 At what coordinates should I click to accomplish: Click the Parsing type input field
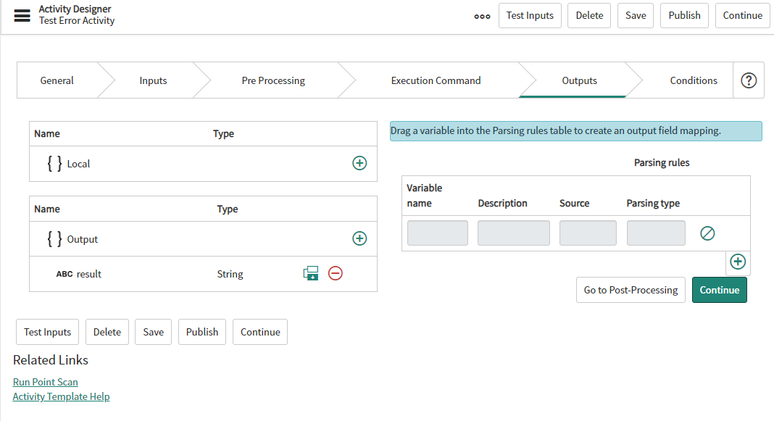click(x=656, y=233)
